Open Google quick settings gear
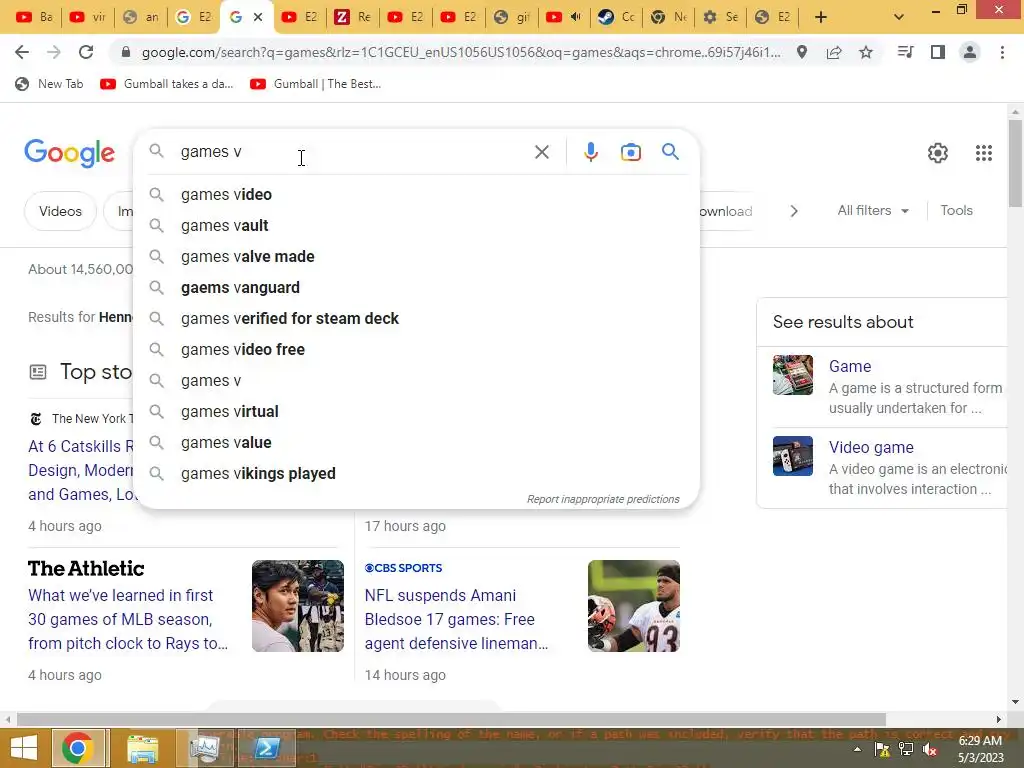 pos(938,153)
